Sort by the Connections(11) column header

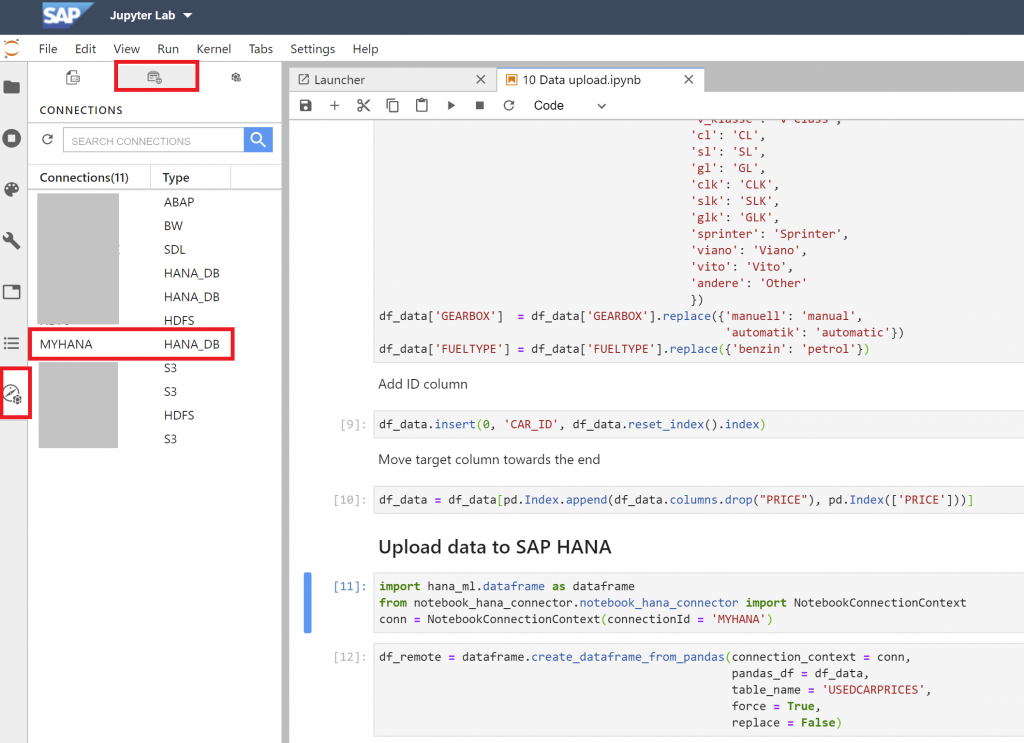tap(89, 178)
